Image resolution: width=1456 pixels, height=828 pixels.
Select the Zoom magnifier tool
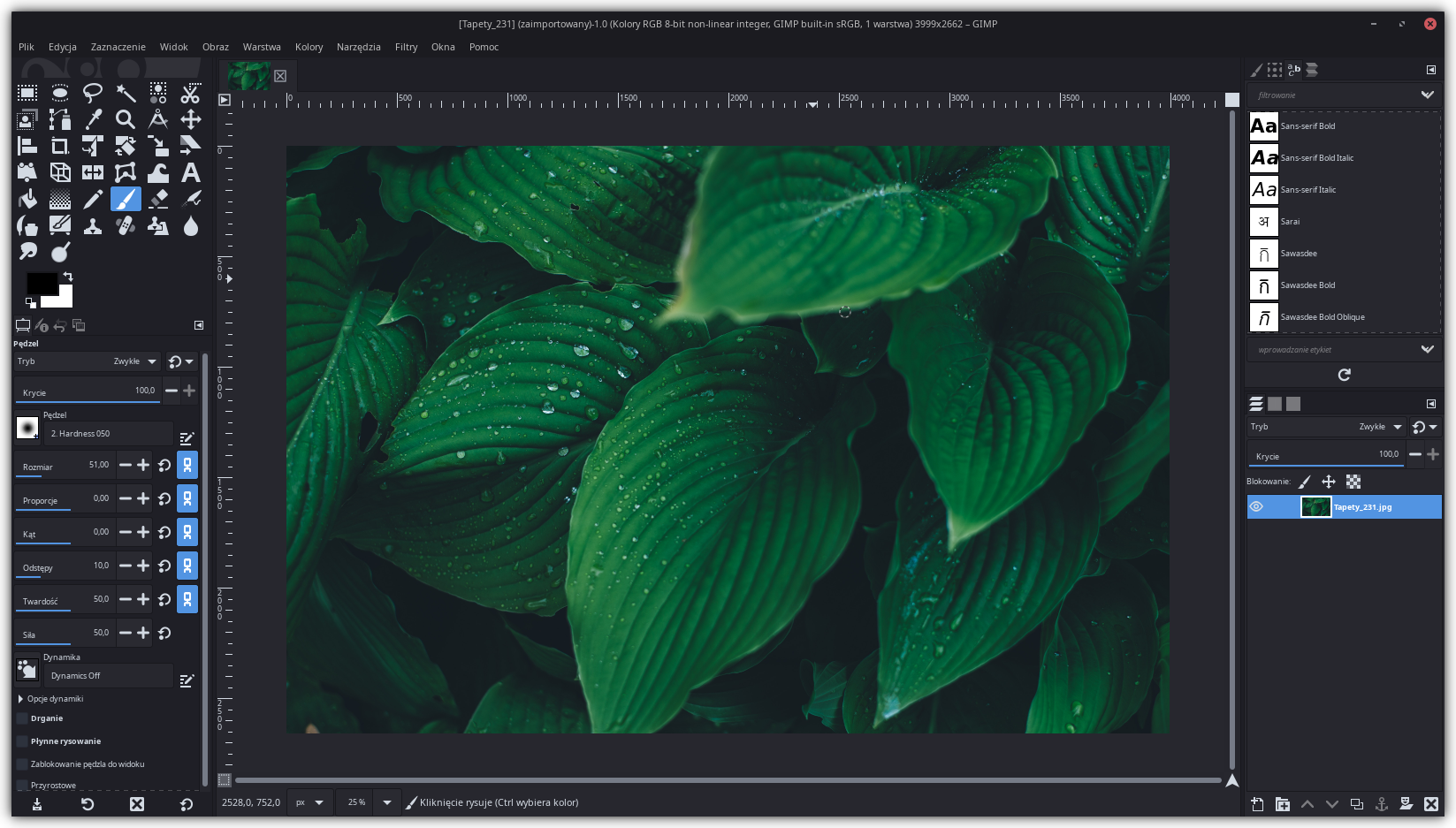[x=126, y=119]
